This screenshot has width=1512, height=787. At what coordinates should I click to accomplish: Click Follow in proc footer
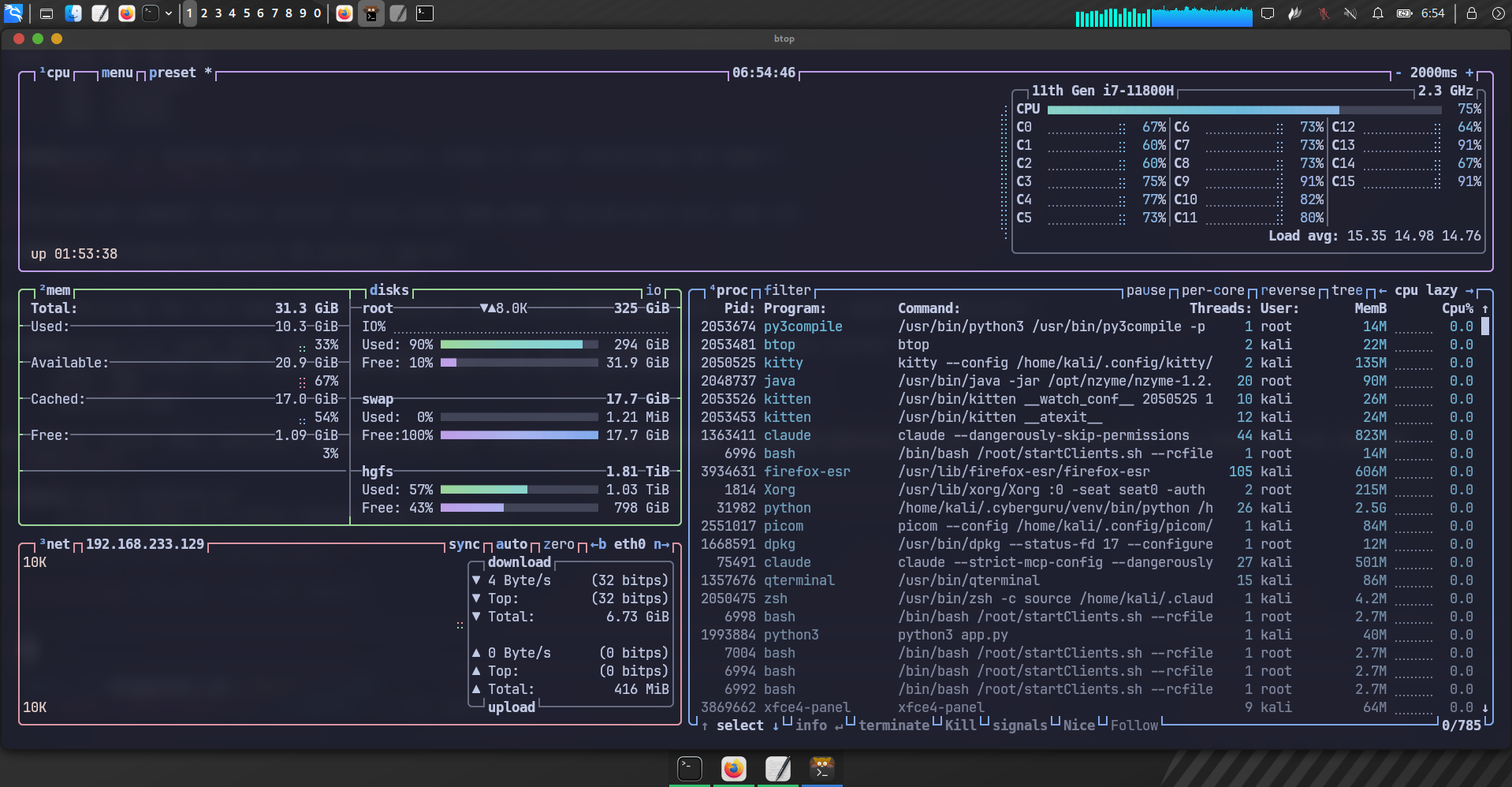1134,725
